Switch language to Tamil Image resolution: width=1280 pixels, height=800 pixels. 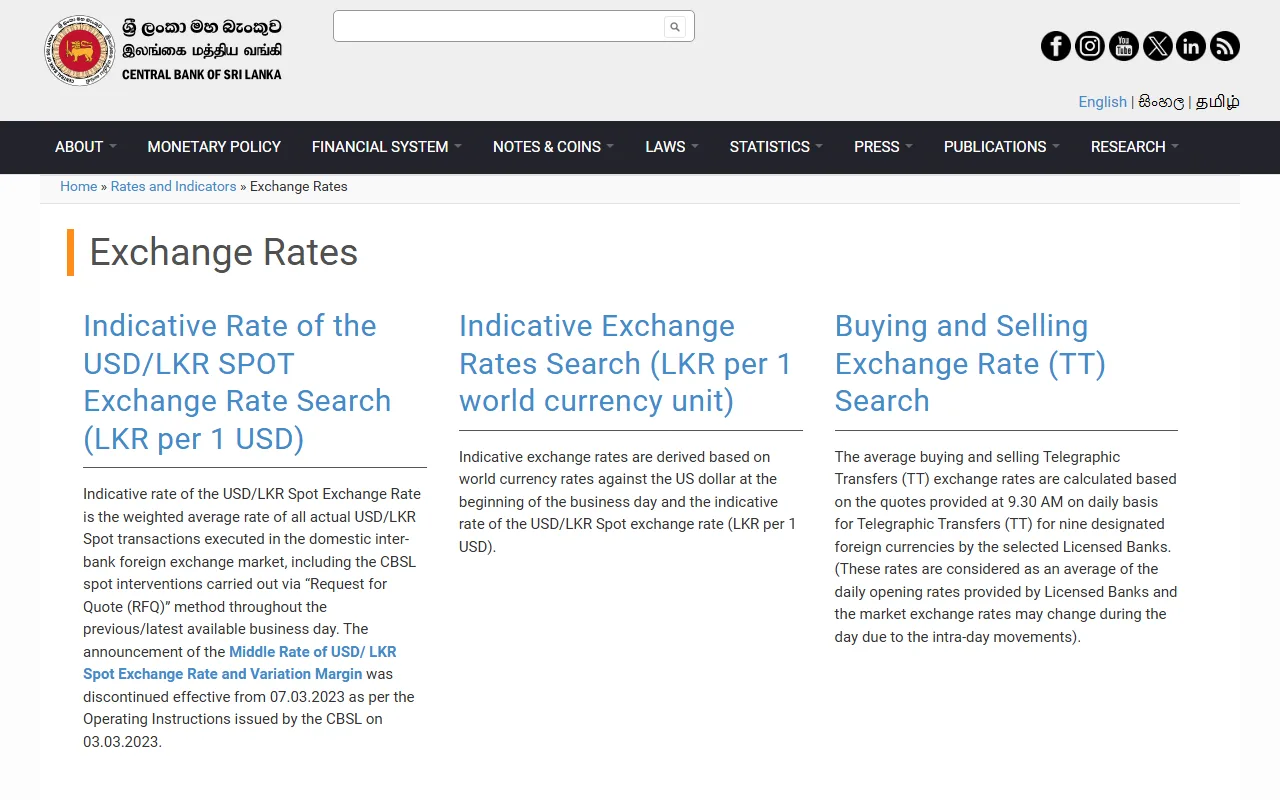(x=1218, y=102)
